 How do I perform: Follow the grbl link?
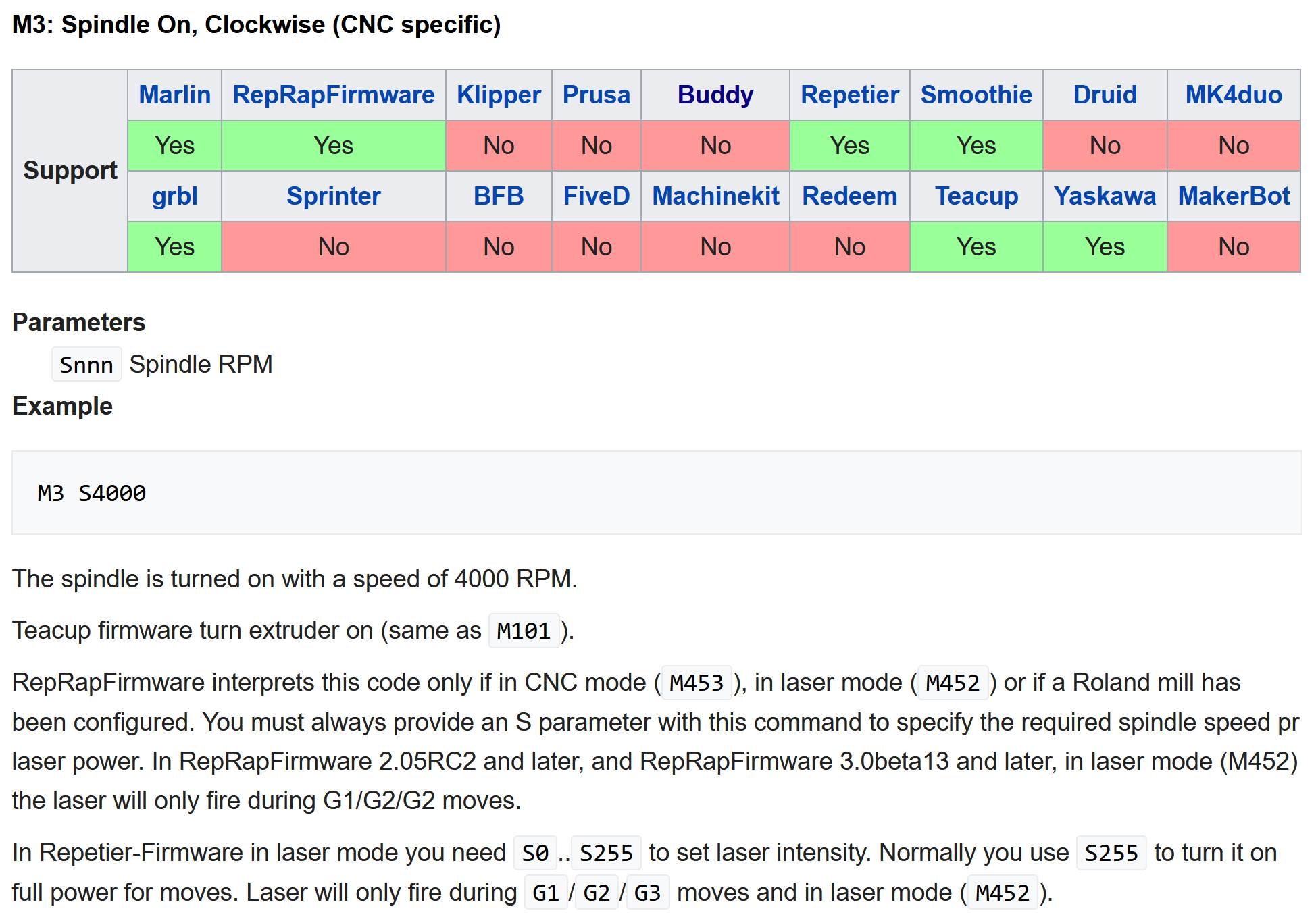174,196
